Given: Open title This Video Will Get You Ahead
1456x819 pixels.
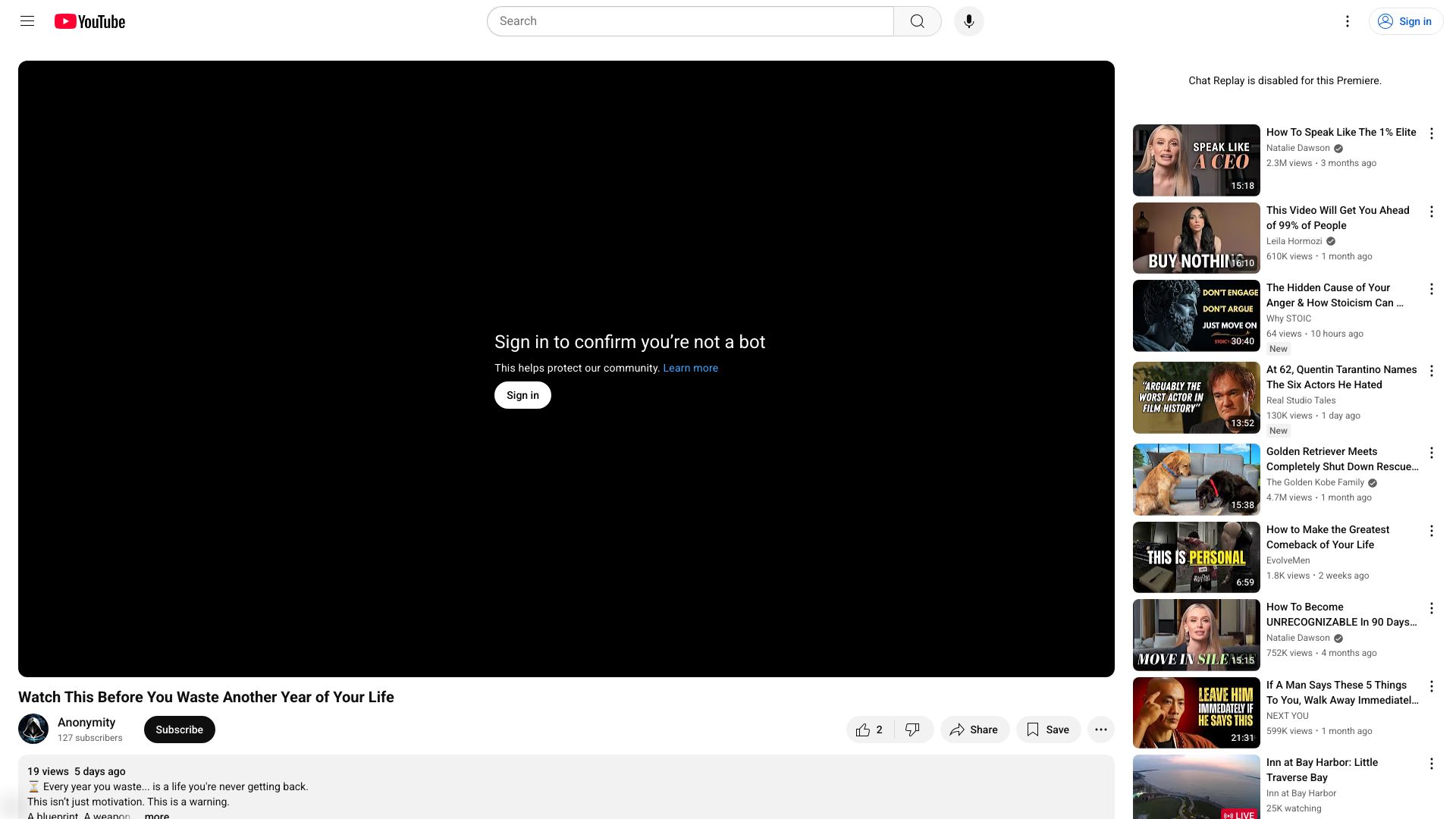Looking at the screenshot, I should point(1338,218).
